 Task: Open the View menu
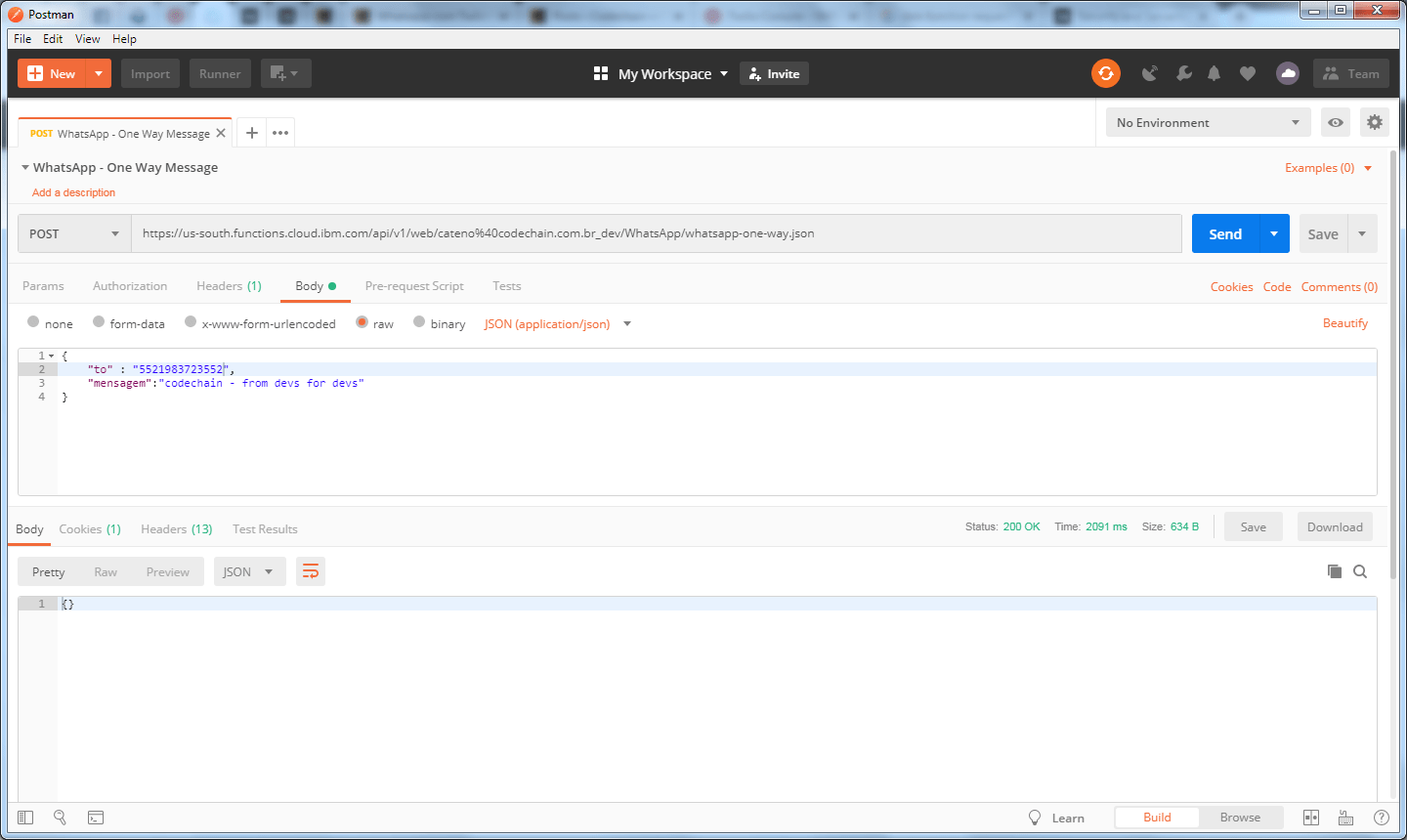(88, 39)
